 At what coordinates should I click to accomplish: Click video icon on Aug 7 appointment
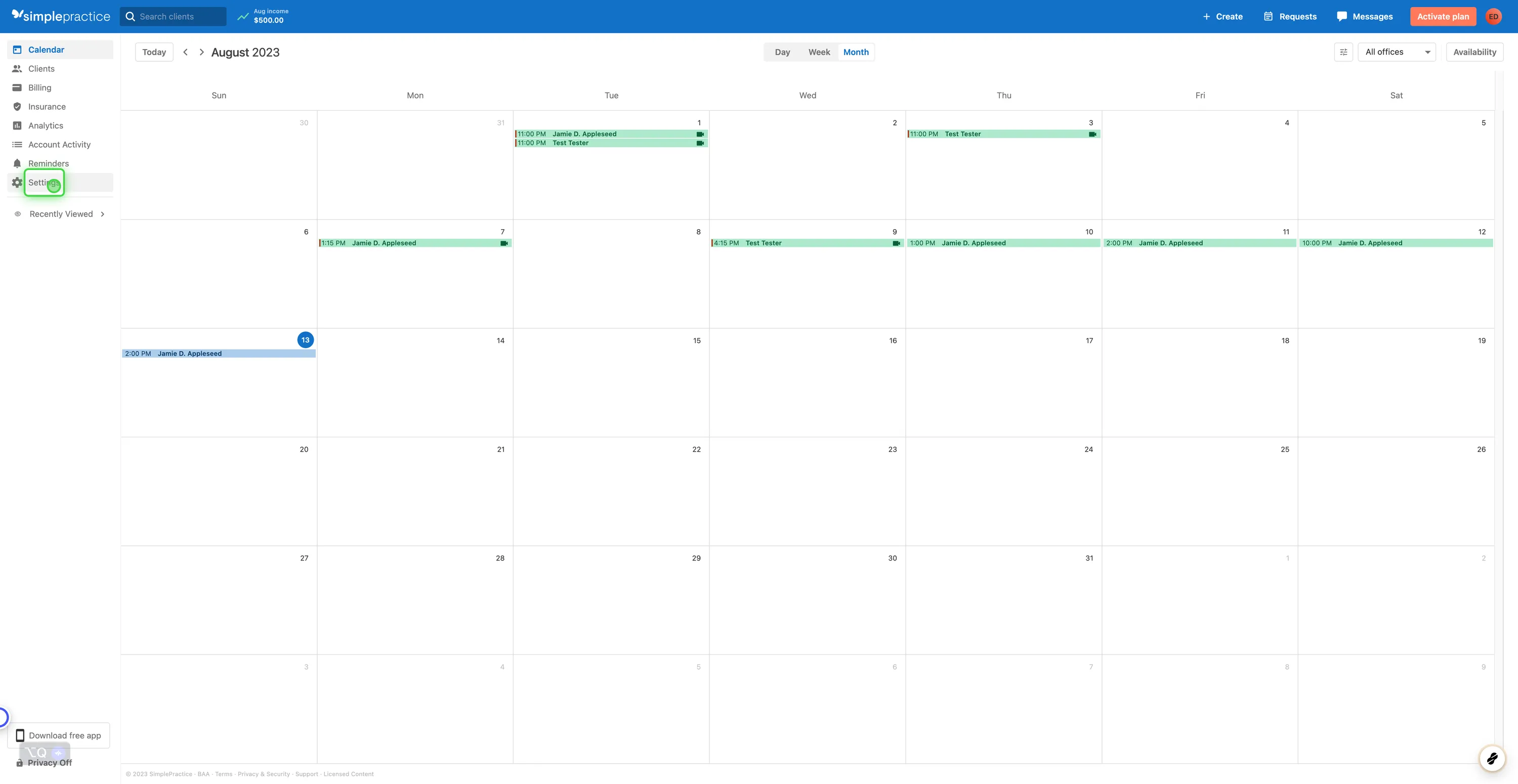504,243
